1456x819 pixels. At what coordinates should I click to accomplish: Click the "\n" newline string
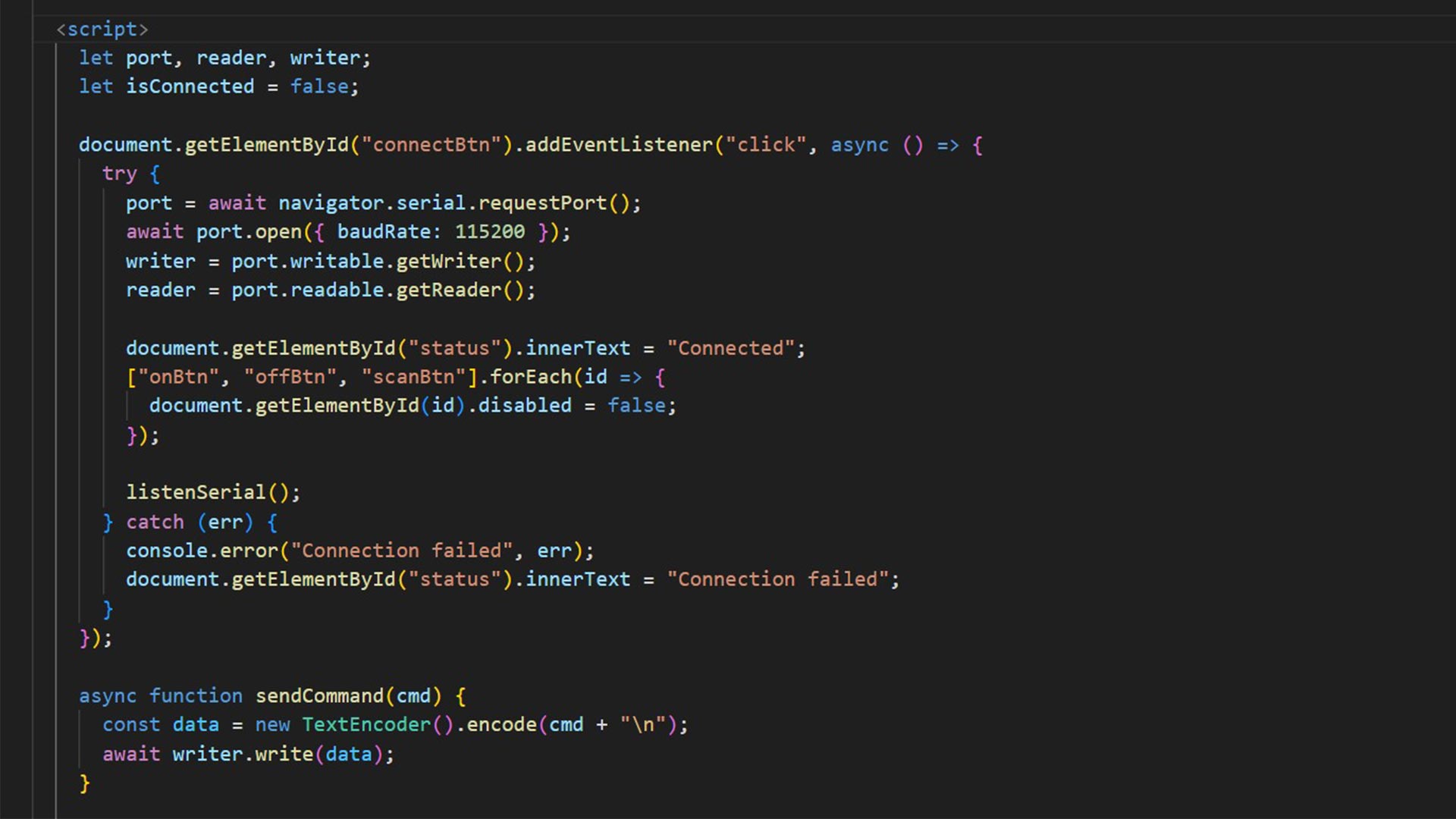642,725
